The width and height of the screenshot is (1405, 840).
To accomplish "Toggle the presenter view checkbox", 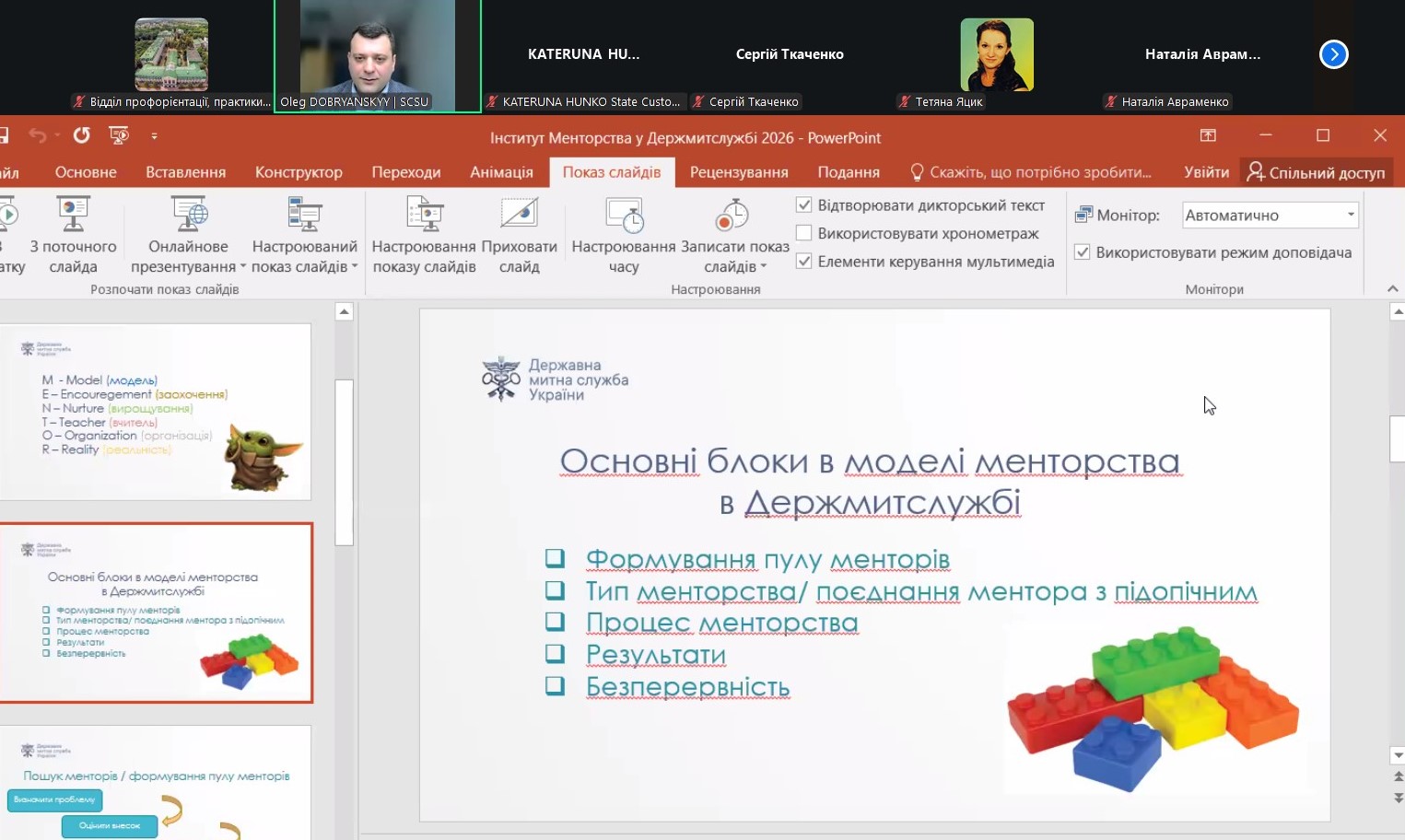I will click(x=1083, y=252).
